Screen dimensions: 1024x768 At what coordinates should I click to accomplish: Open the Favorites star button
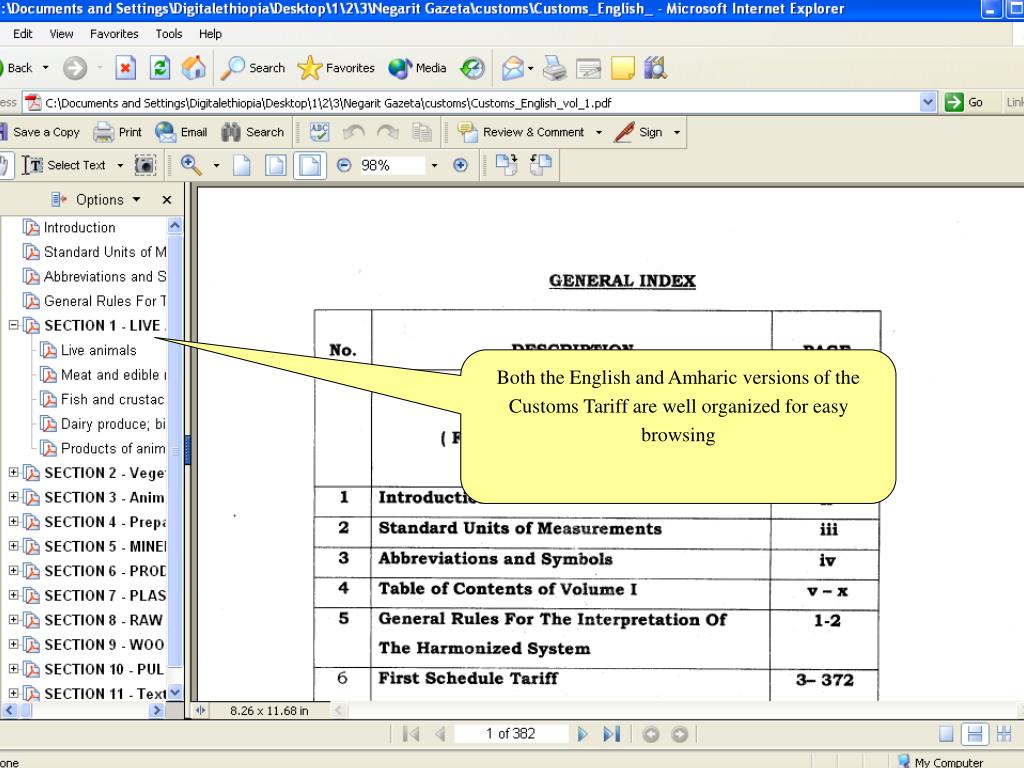click(336, 67)
